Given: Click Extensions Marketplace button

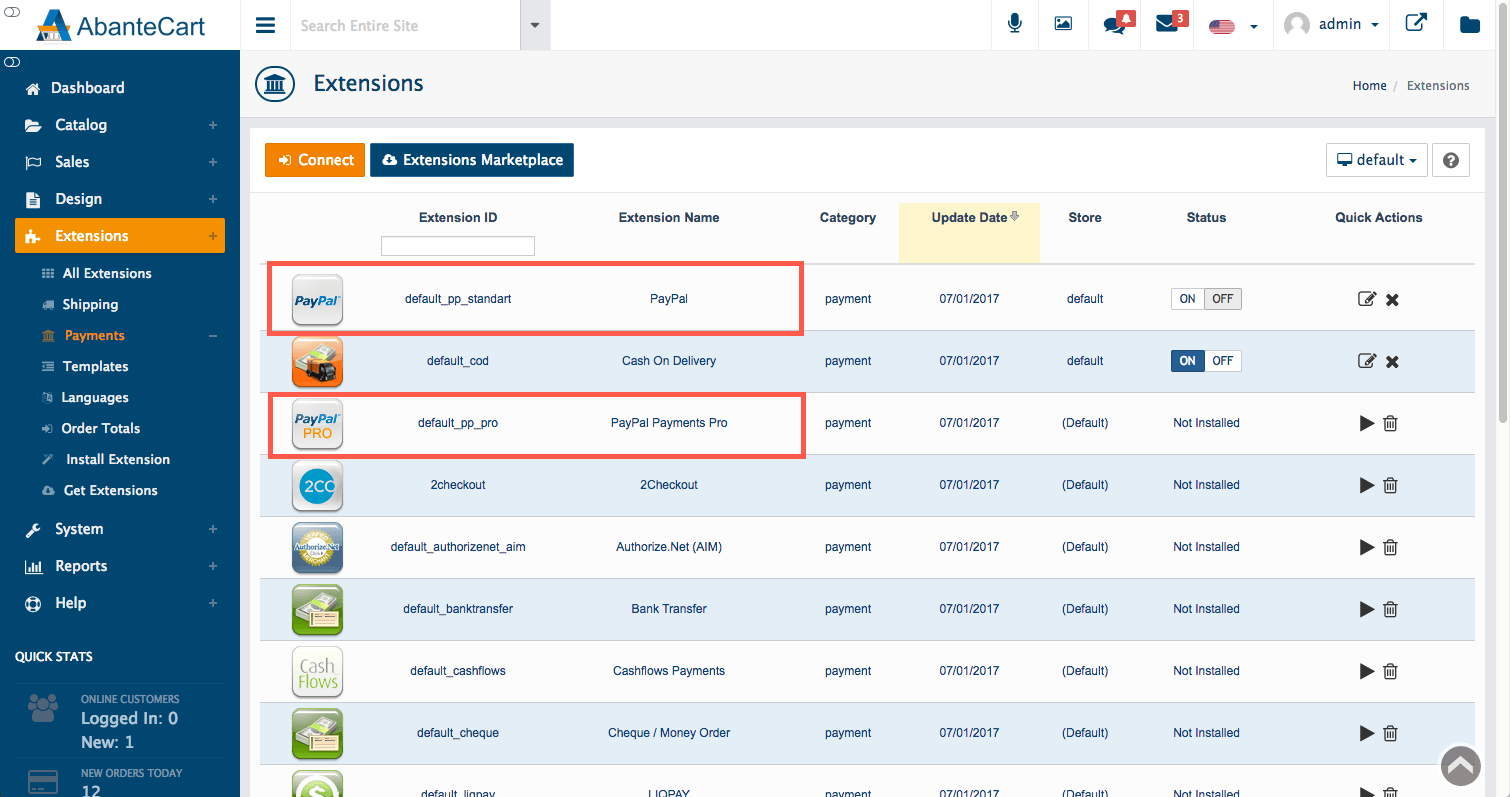Looking at the screenshot, I should pyautogui.click(x=472, y=160).
